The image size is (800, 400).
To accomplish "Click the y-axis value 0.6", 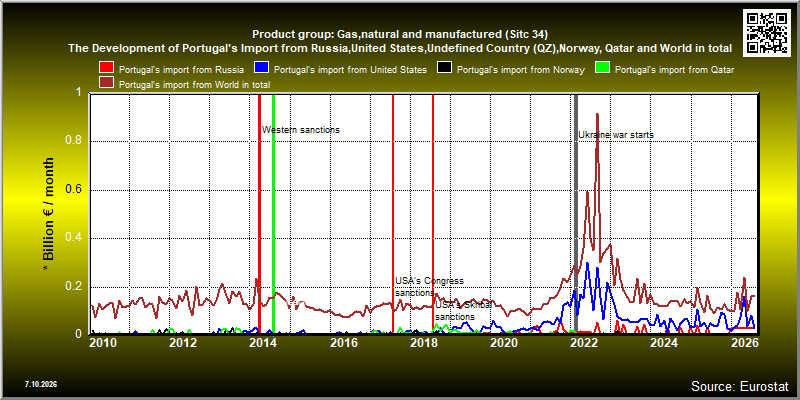I will (73, 190).
